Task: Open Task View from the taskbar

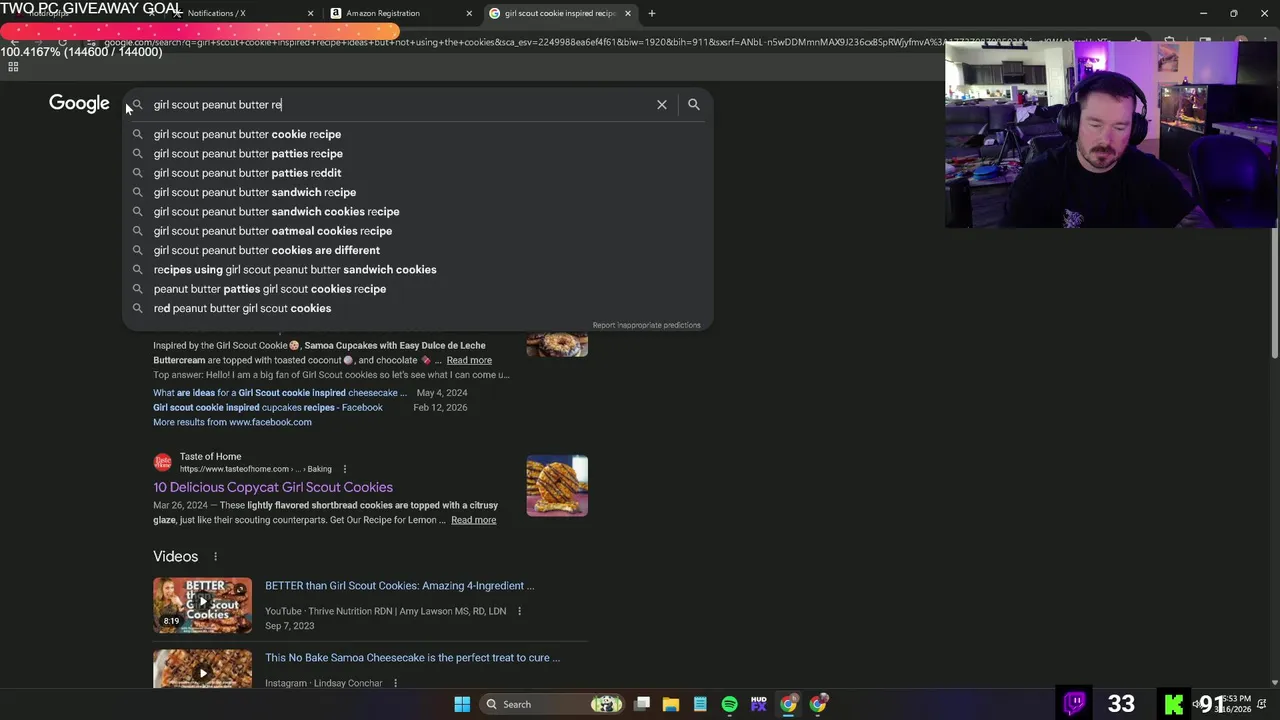Action: coord(642,704)
